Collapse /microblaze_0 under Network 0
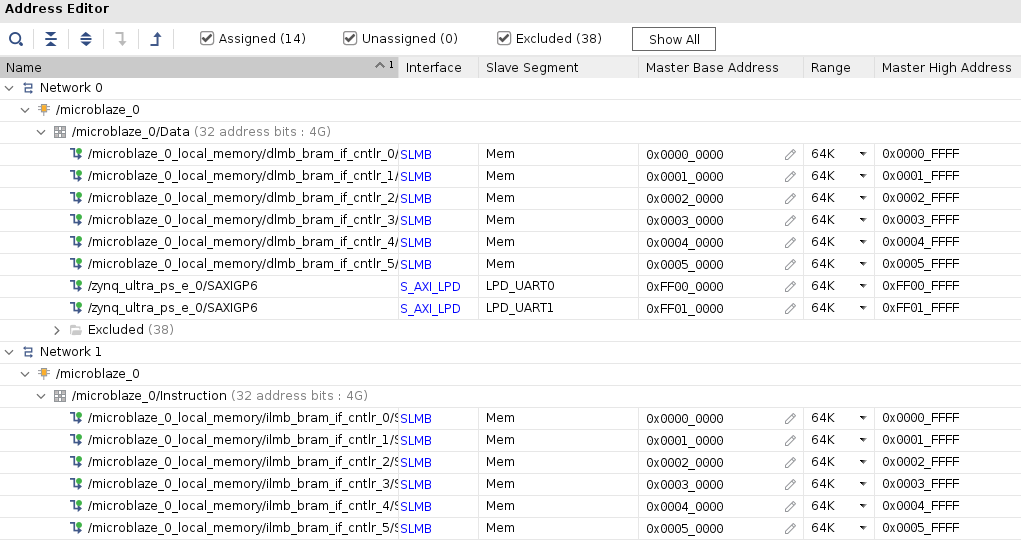1021x543 pixels. pyautogui.click(x=25, y=110)
